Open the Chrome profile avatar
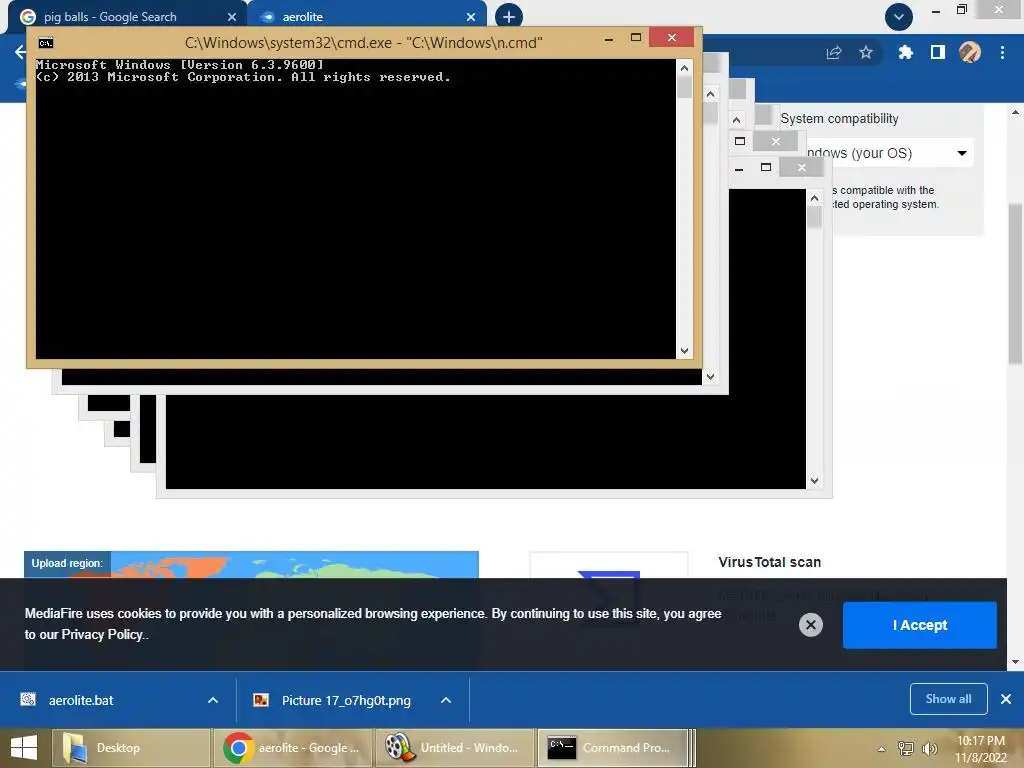This screenshot has height=768, width=1024. pyautogui.click(x=970, y=52)
